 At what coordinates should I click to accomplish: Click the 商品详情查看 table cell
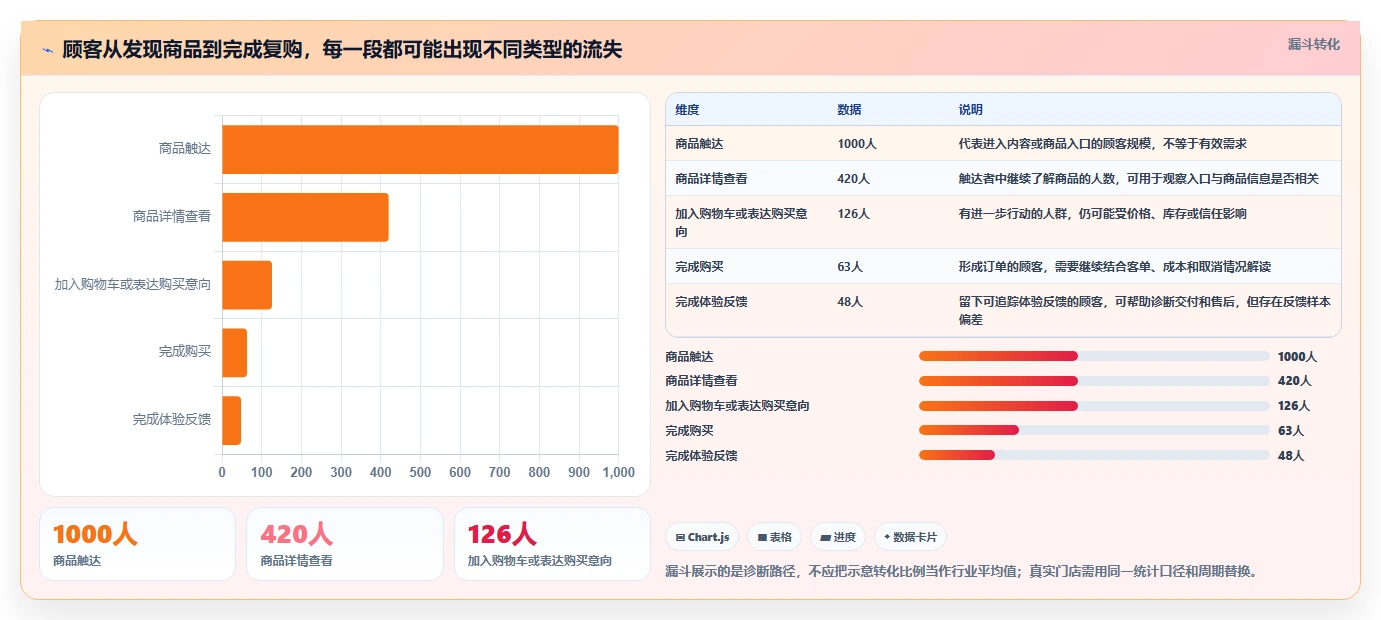[711, 179]
